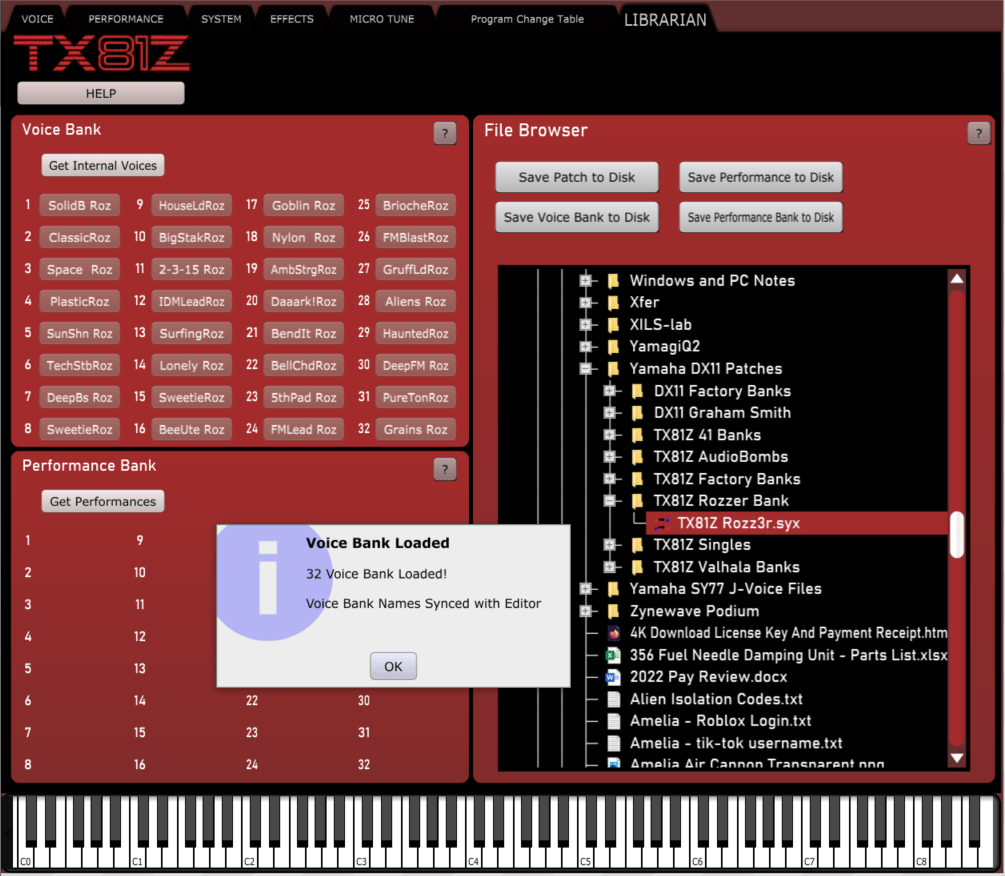Click the Zynewave Podium folder icon
The width and height of the screenshot is (1005, 876).
pos(613,611)
